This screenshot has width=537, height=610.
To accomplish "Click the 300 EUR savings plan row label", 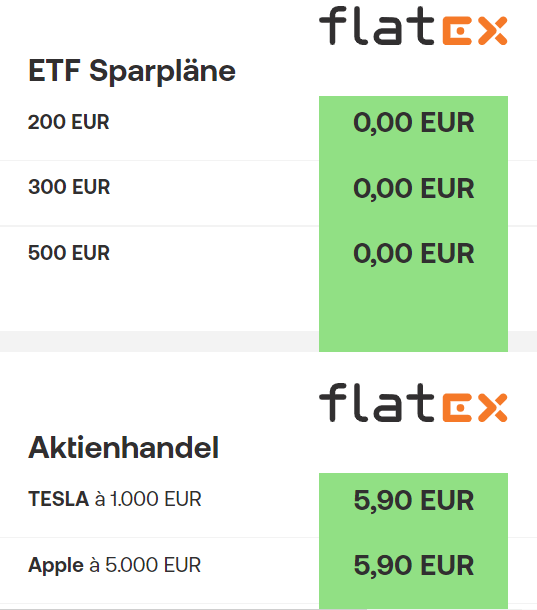I will 69,187.
